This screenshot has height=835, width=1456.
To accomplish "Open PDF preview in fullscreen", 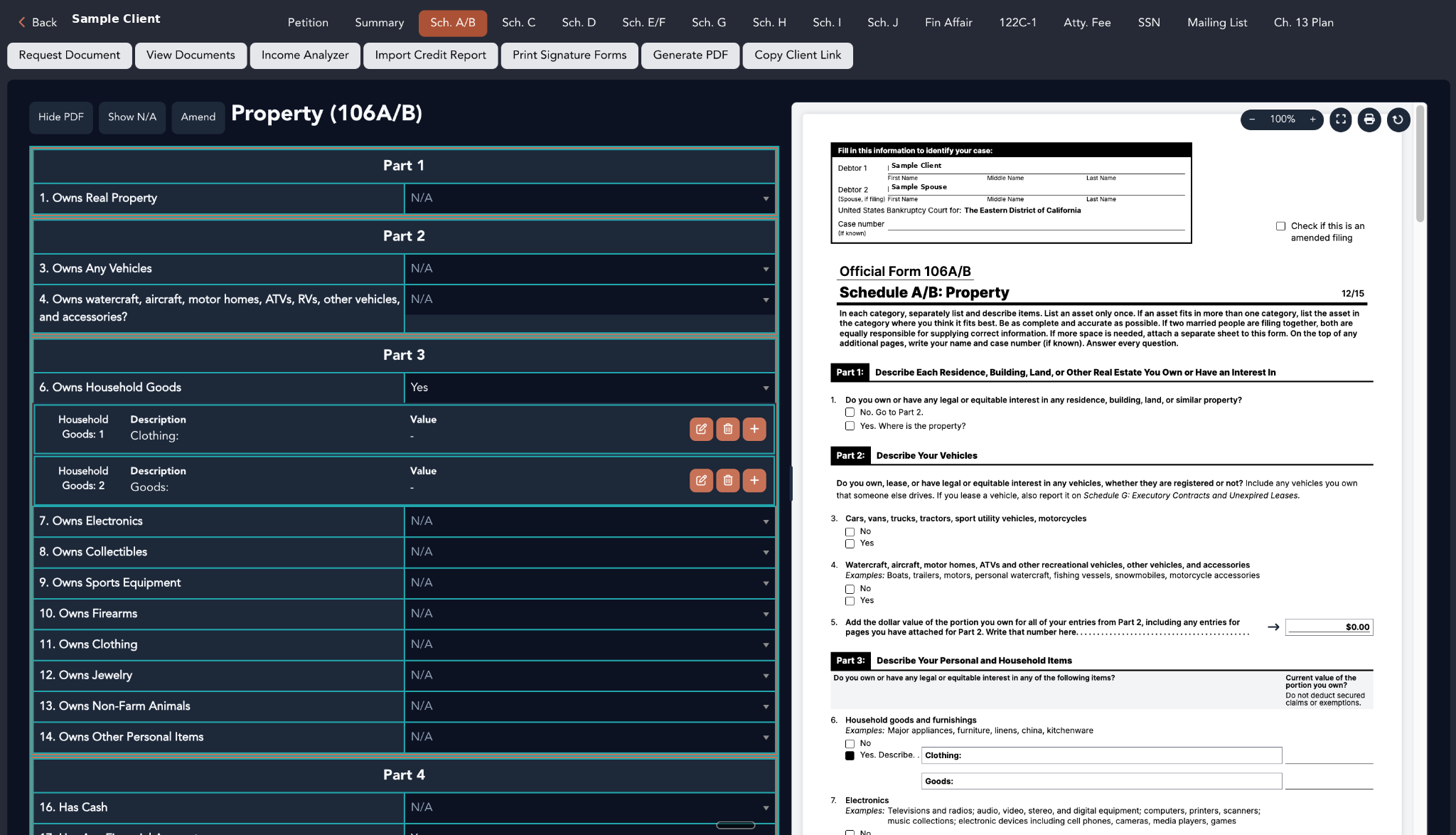I will tap(1341, 119).
